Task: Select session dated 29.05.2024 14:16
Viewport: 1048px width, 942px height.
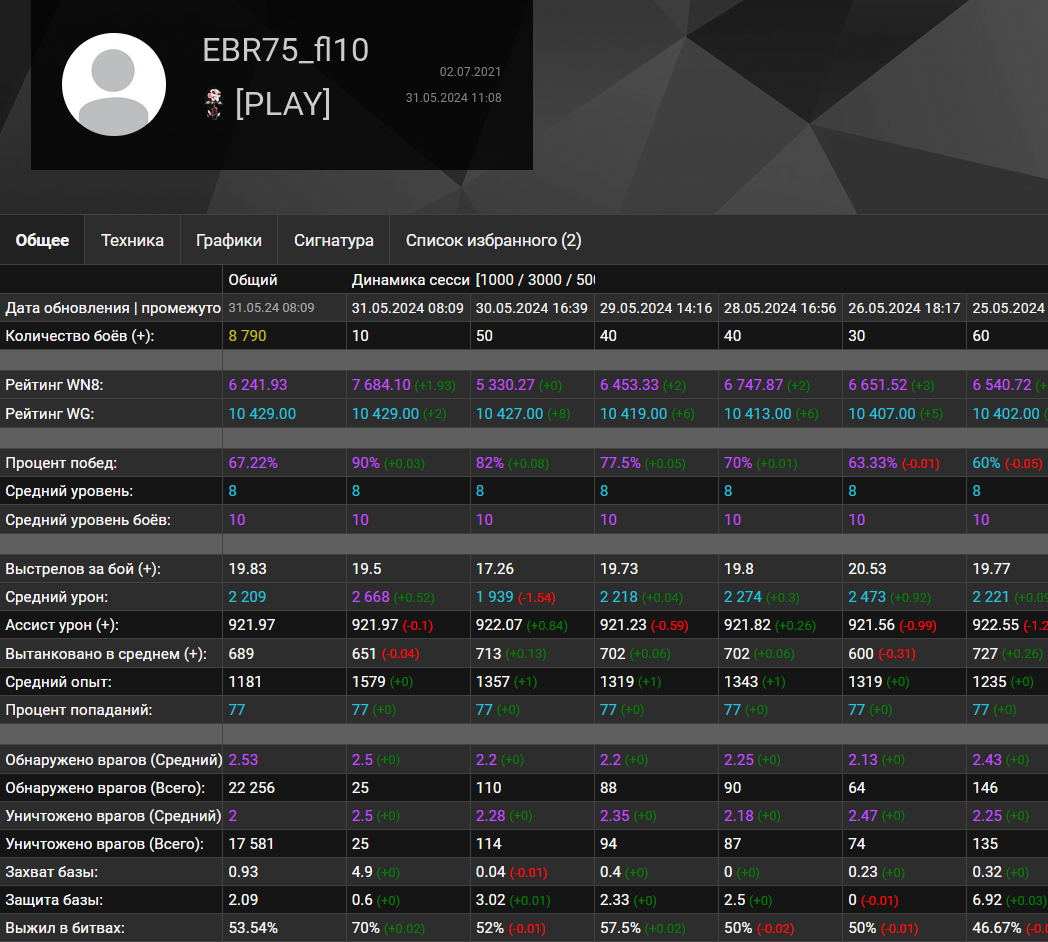Action: pos(656,308)
